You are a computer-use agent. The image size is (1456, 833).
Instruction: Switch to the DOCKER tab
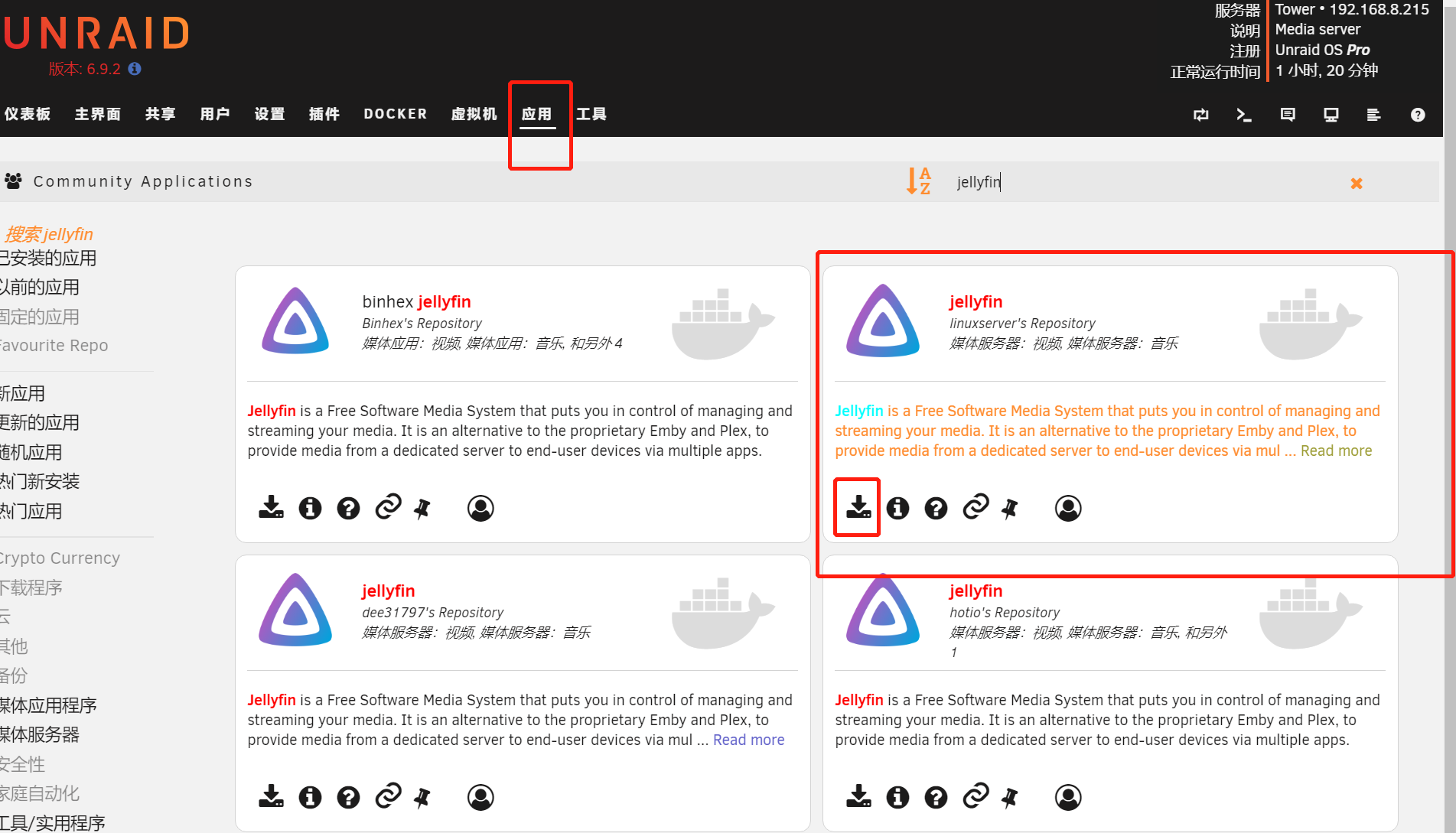(x=396, y=114)
